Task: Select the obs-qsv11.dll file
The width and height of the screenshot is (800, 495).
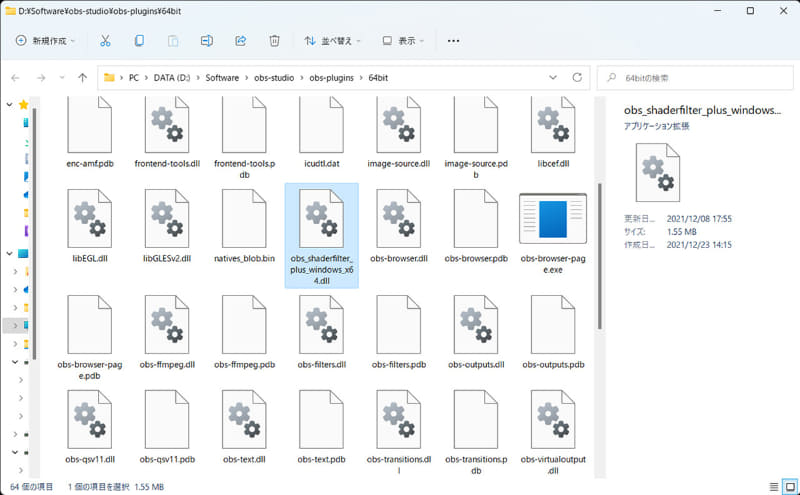Action: 90,427
